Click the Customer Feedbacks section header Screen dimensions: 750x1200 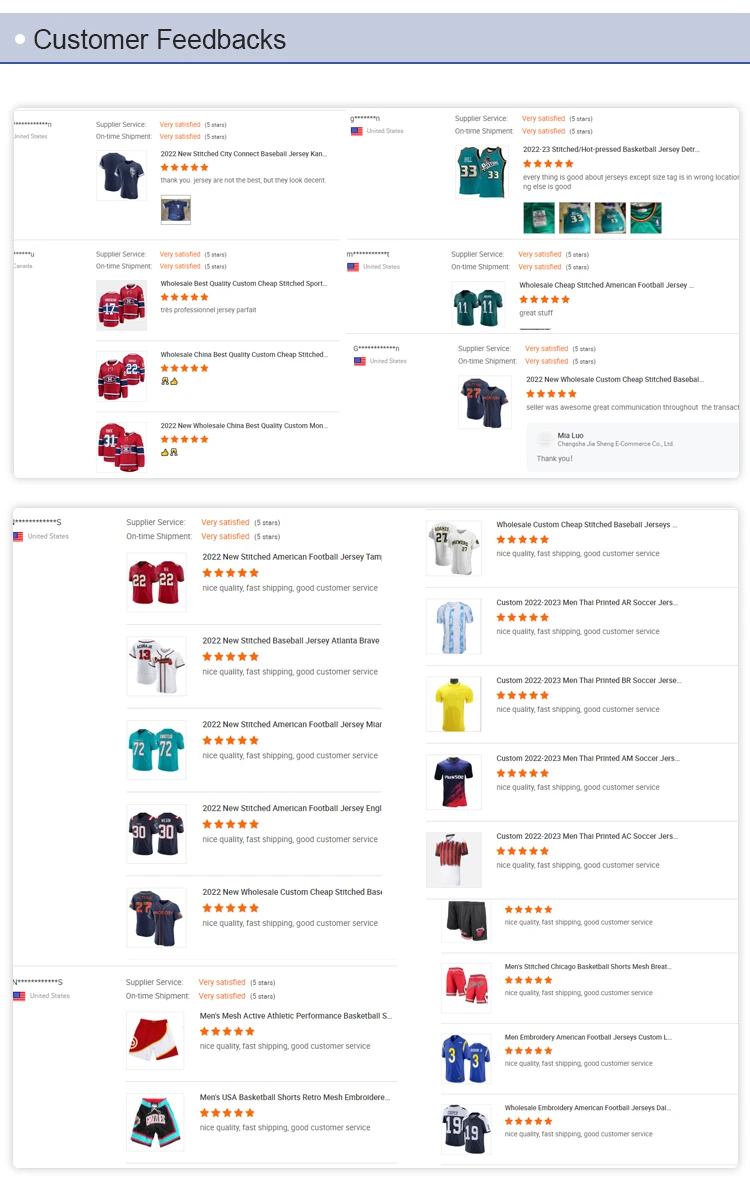click(160, 40)
